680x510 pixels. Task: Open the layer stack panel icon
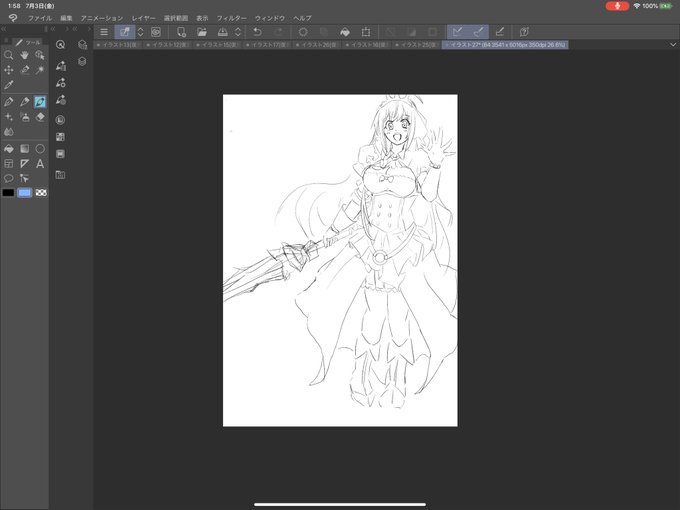pos(82,61)
